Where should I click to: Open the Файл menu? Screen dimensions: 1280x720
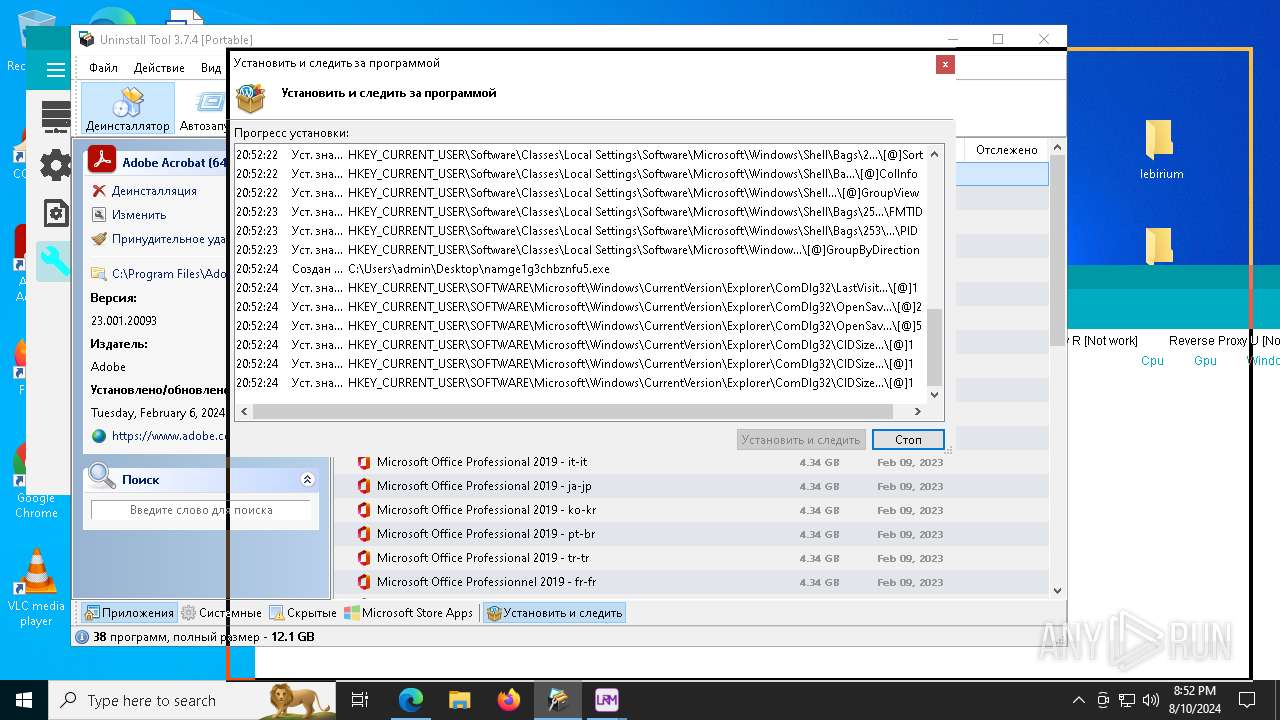(x=103, y=68)
